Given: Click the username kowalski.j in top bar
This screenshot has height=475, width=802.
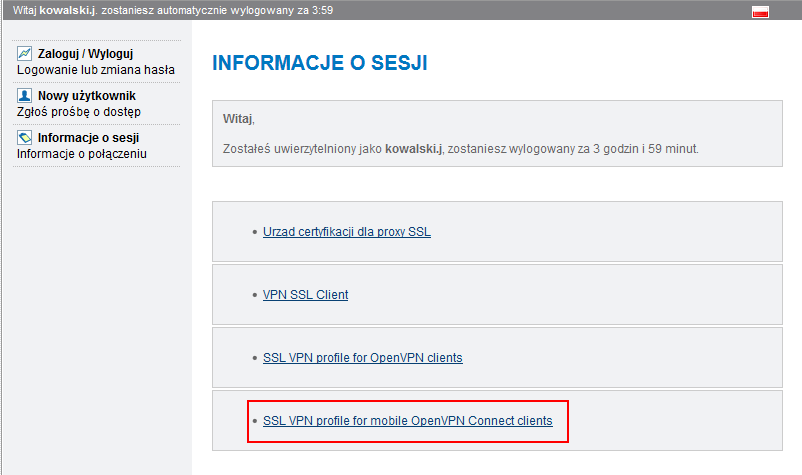Looking at the screenshot, I should 68,10.
